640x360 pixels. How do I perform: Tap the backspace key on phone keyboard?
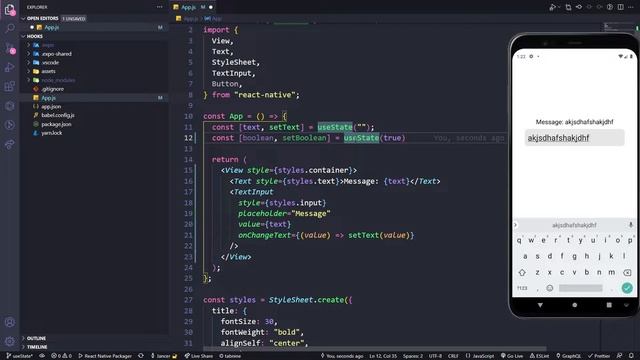coord(627,272)
